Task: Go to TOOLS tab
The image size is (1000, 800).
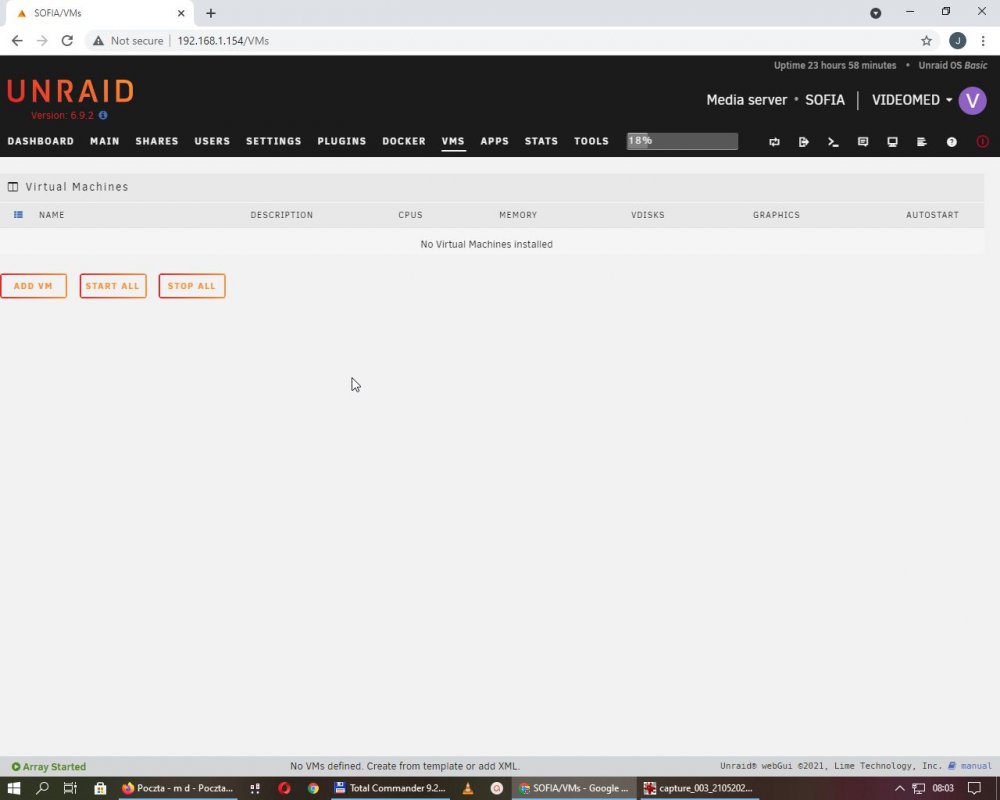Action: pyautogui.click(x=591, y=141)
